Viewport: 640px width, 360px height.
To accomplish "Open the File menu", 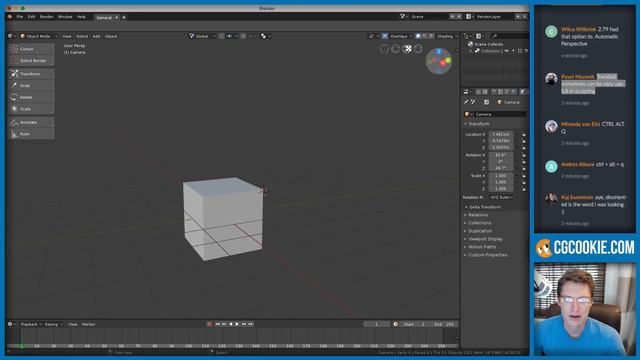I will tap(20, 17).
